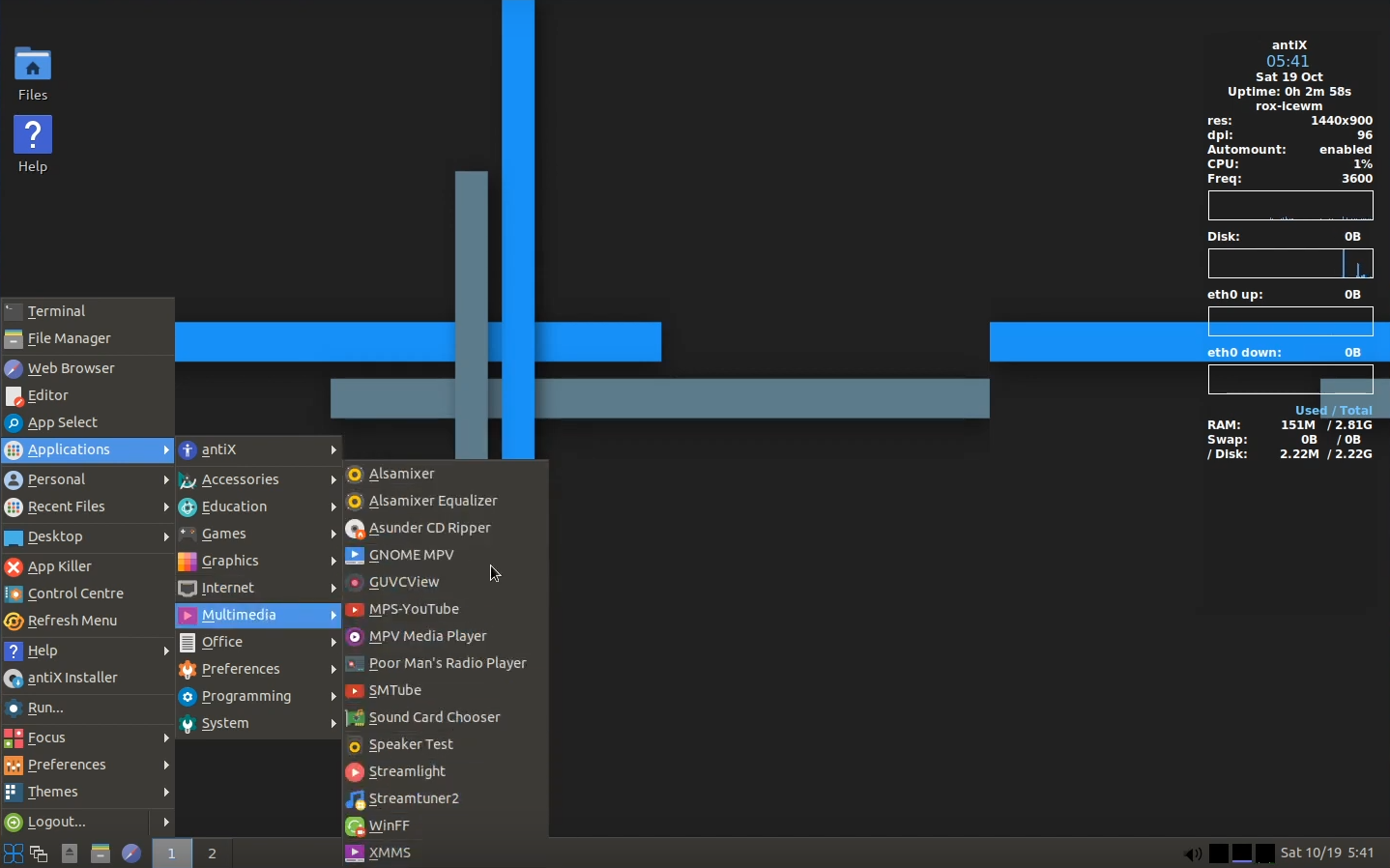Start the antiX Installer

tap(88, 678)
